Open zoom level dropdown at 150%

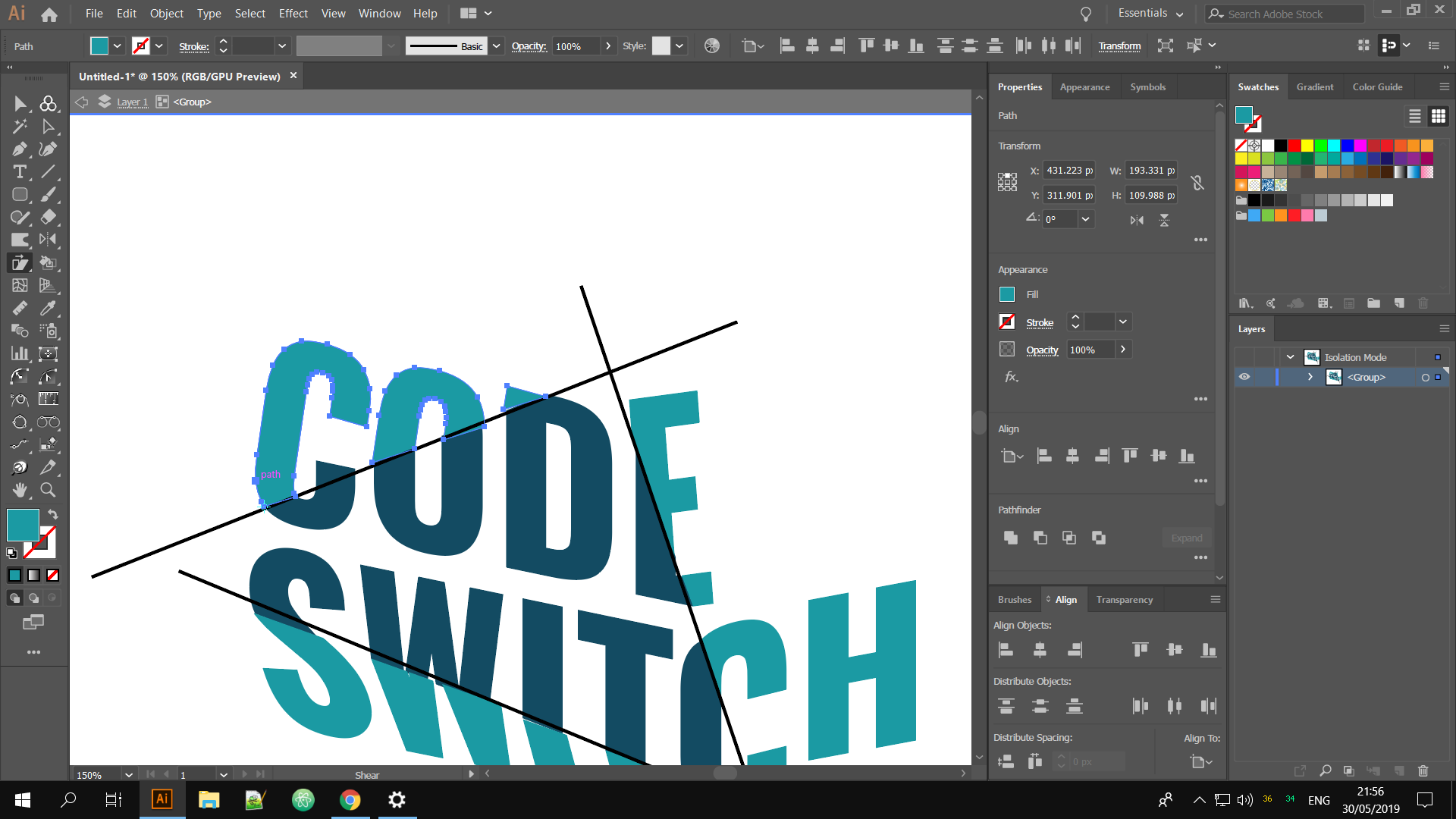[x=129, y=775]
